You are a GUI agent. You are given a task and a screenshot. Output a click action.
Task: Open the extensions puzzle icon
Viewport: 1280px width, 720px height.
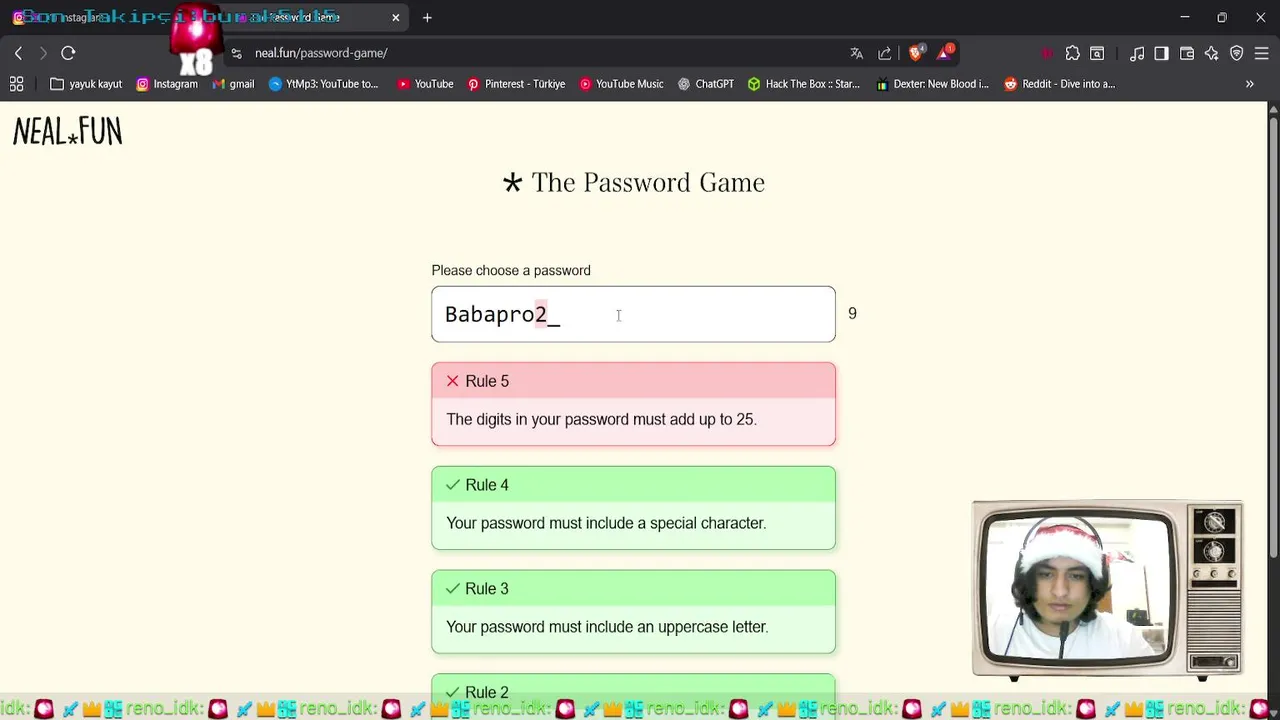click(1072, 53)
